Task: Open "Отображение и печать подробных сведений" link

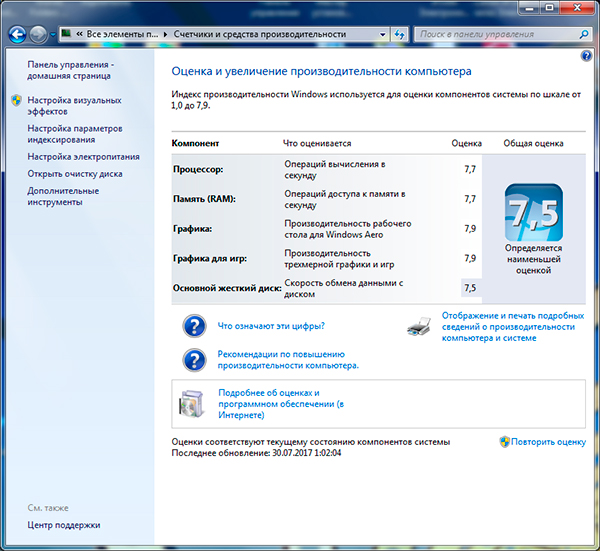Action: coord(513,327)
